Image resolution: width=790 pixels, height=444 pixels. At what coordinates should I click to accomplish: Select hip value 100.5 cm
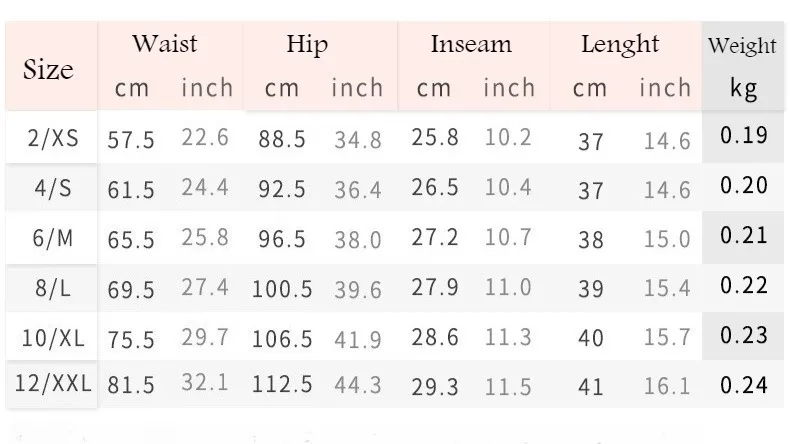tap(282, 290)
